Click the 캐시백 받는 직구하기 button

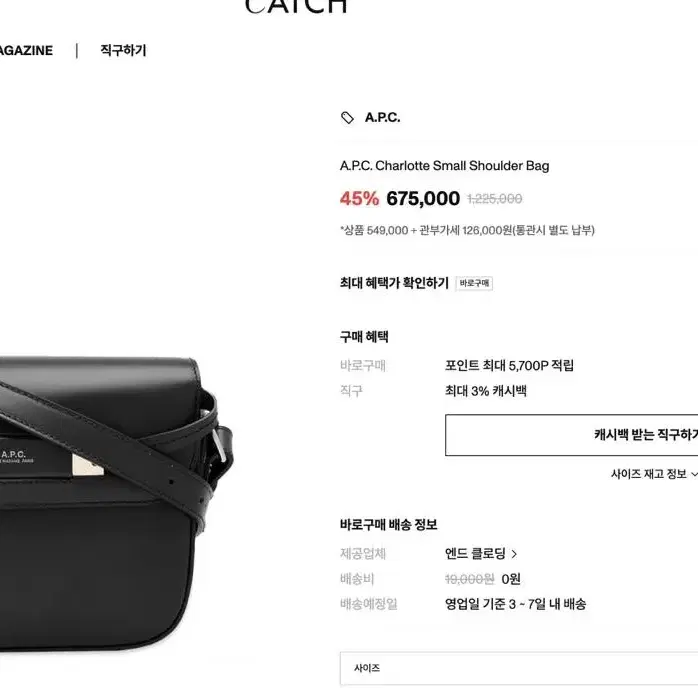point(572,435)
